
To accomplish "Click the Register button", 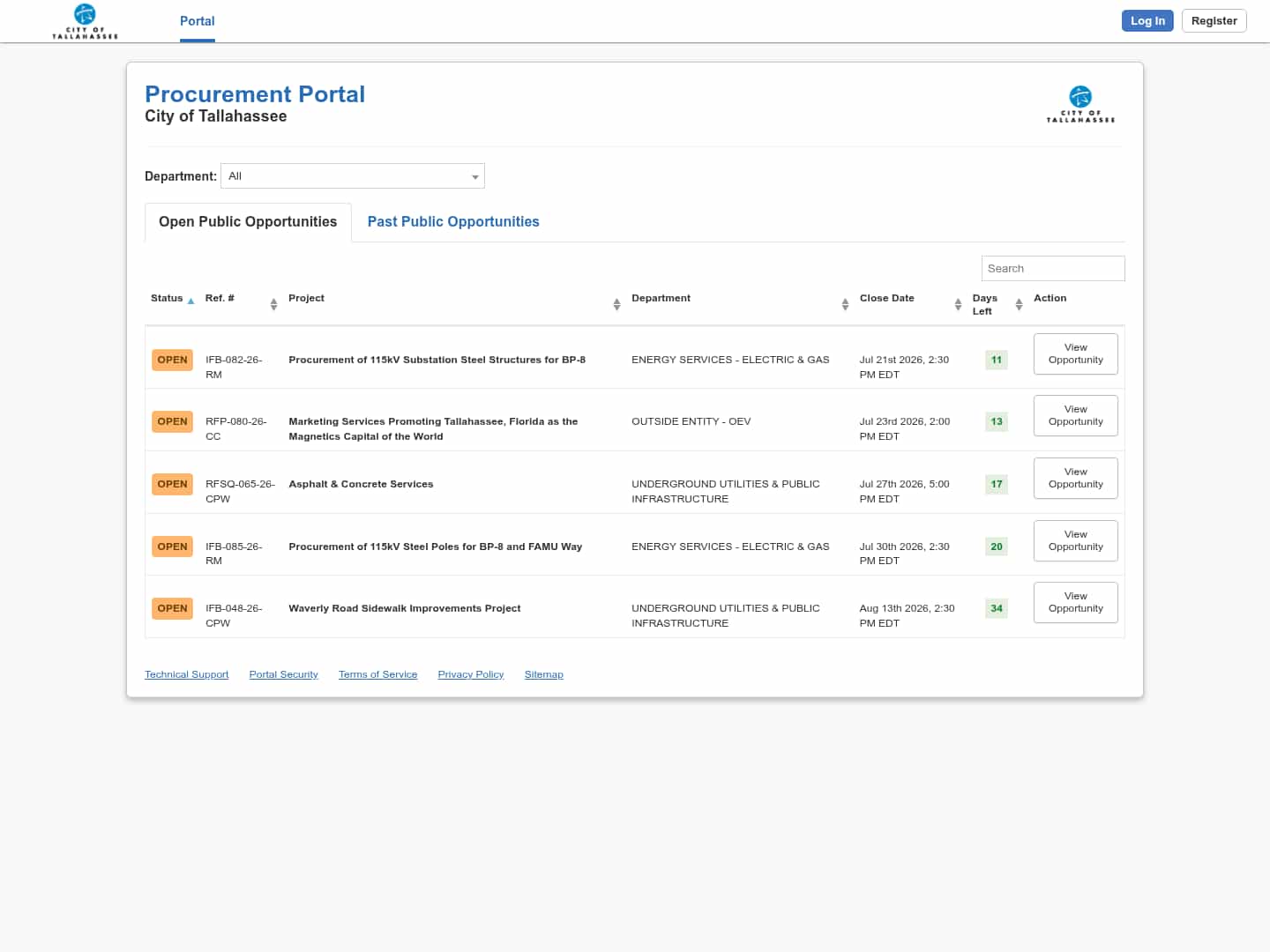I will [1214, 21].
